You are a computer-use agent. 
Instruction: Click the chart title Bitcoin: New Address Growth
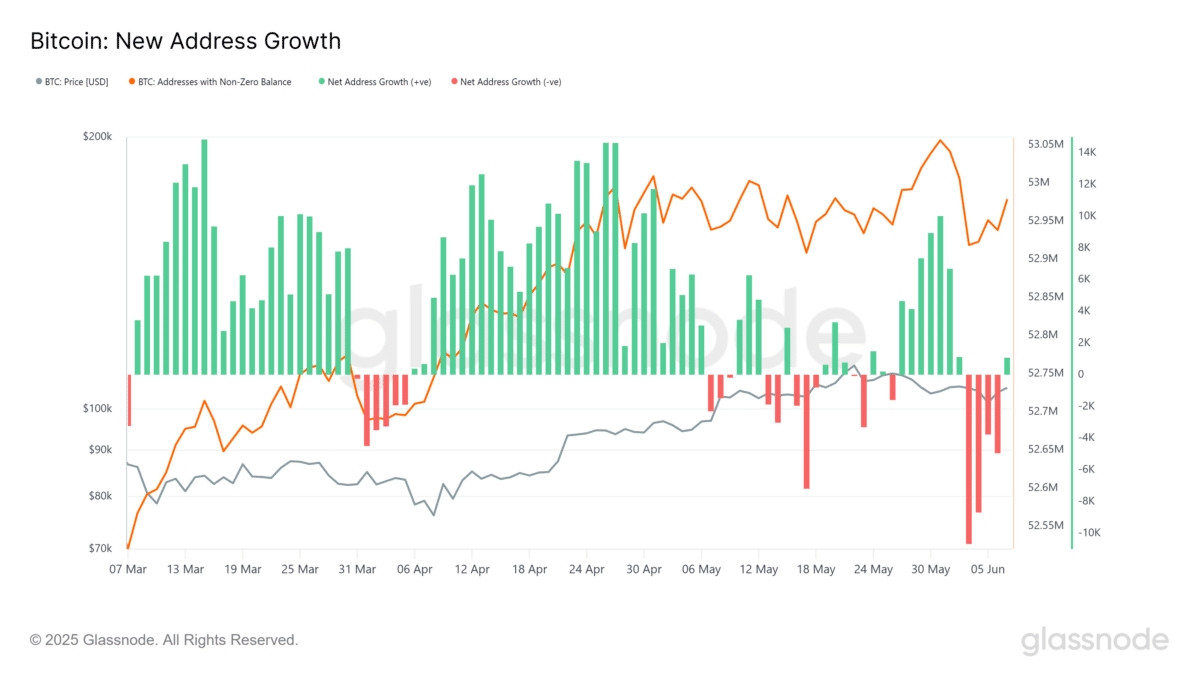(x=186, y=41)
